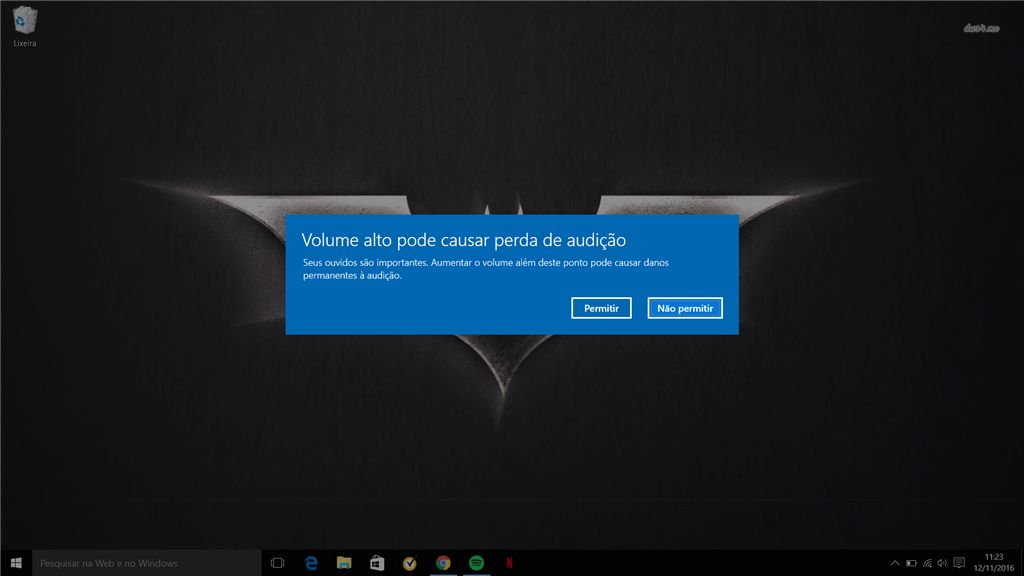Switch to Google Chrome on the taskbar

click(443, 563)
